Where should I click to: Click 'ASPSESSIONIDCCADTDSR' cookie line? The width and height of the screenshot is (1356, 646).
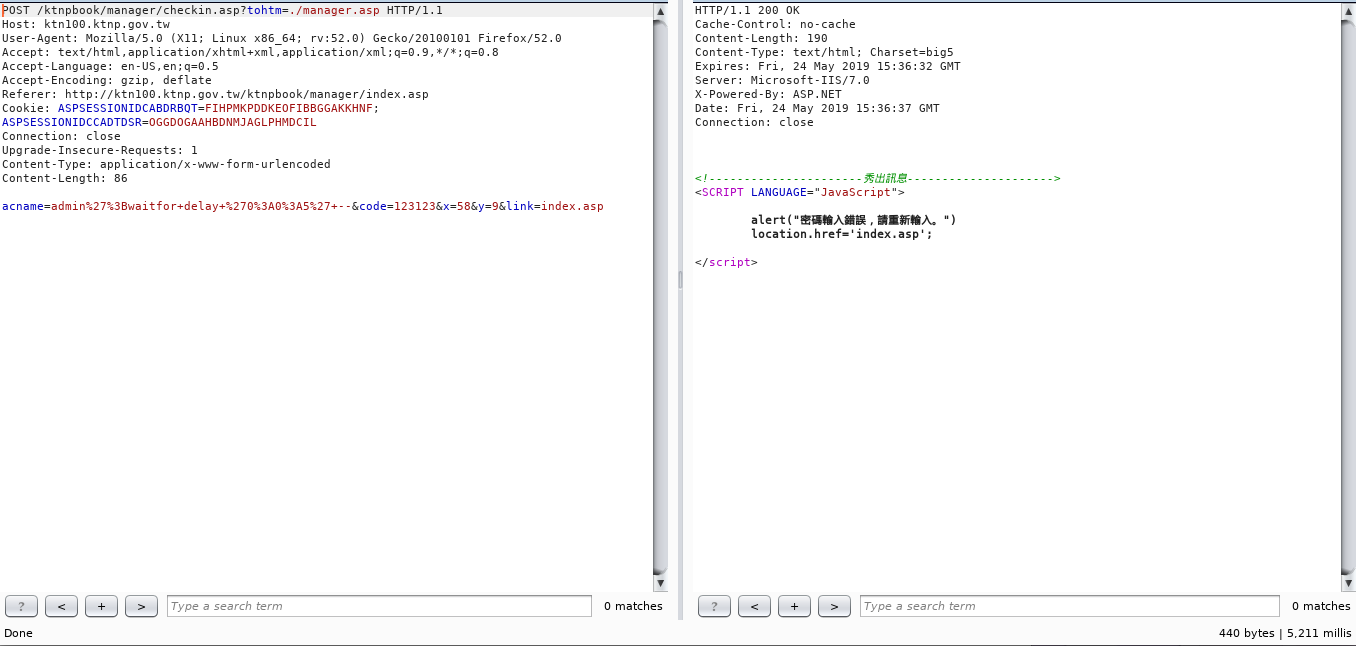coord(159,122)
